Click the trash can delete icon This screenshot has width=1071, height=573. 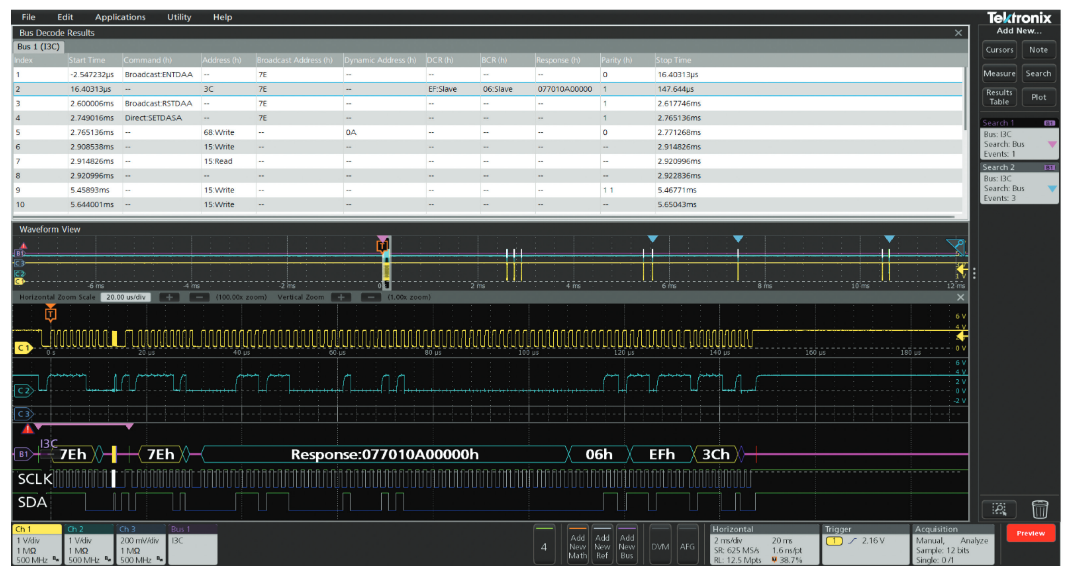1040,509
